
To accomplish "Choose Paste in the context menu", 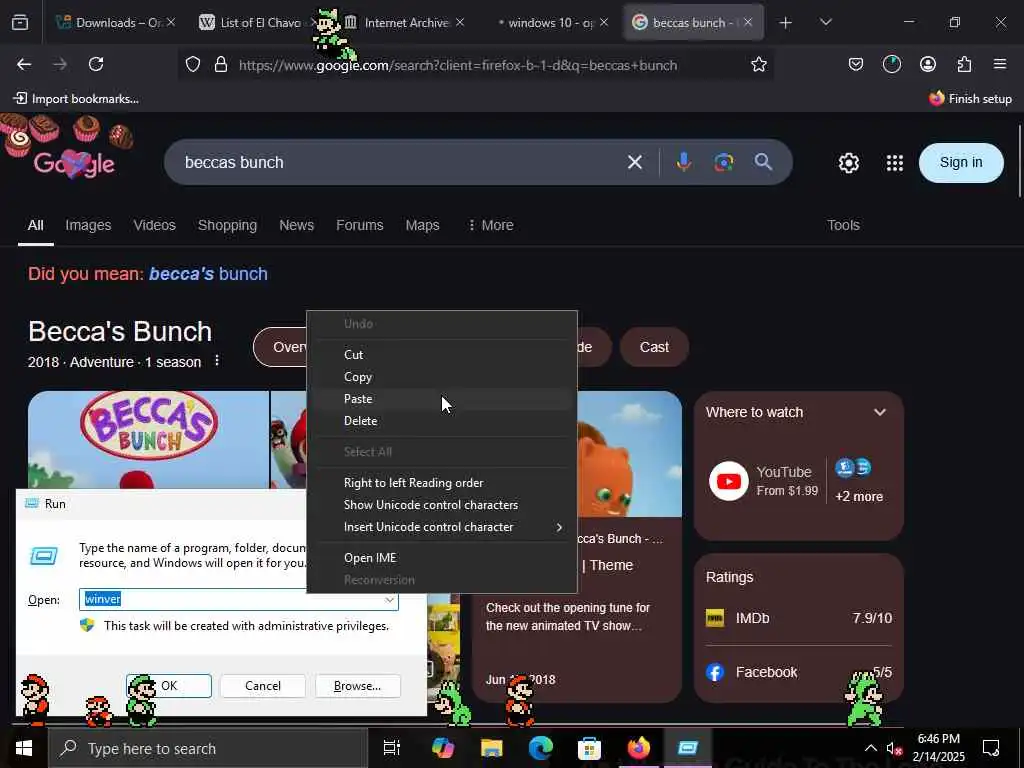I will 441,399.
